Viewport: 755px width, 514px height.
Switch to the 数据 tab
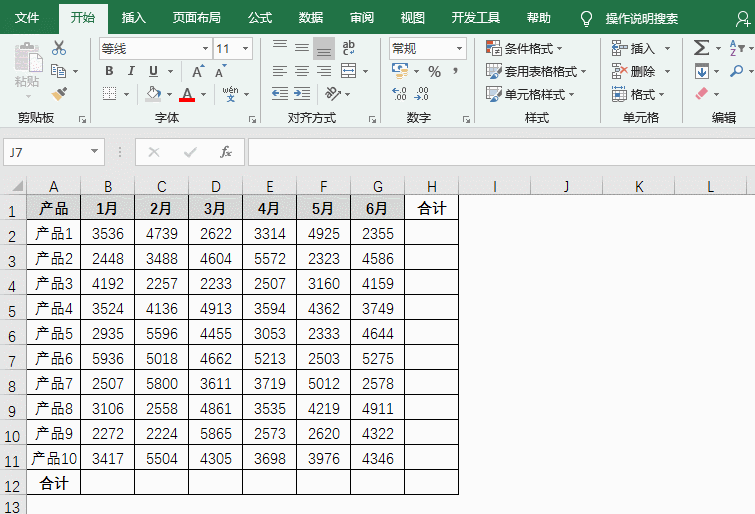tap(311, 18)
